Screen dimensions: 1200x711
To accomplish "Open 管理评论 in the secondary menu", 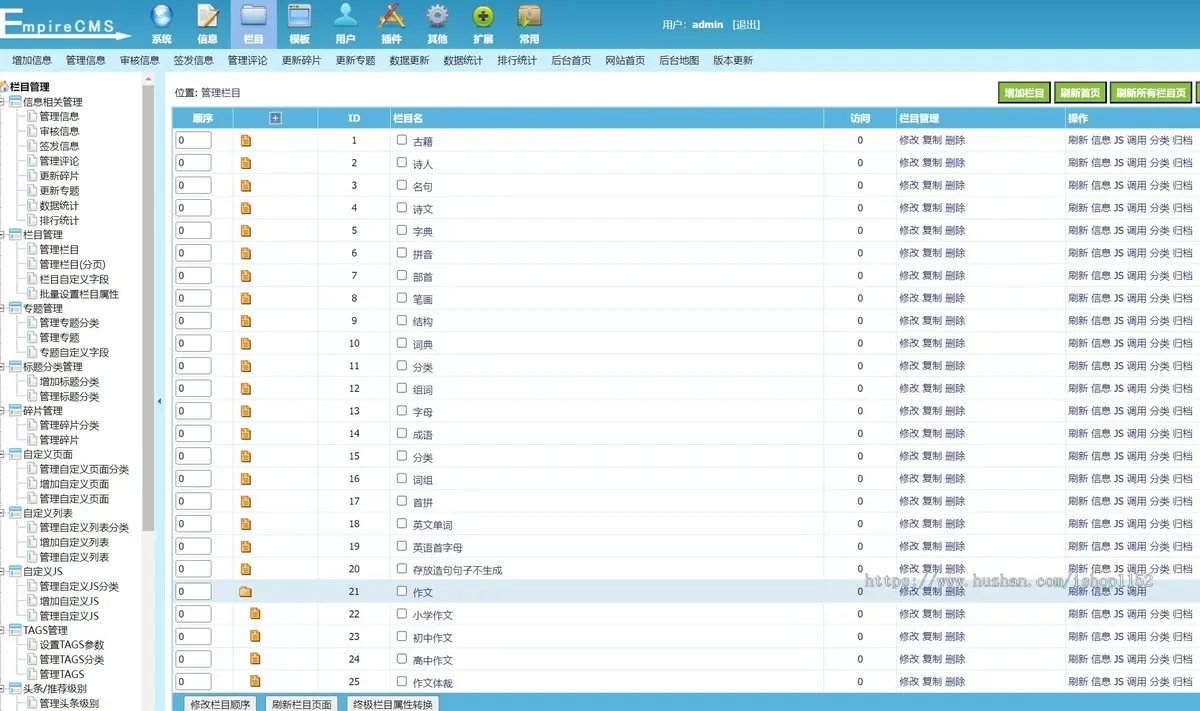I will point(247,60).
